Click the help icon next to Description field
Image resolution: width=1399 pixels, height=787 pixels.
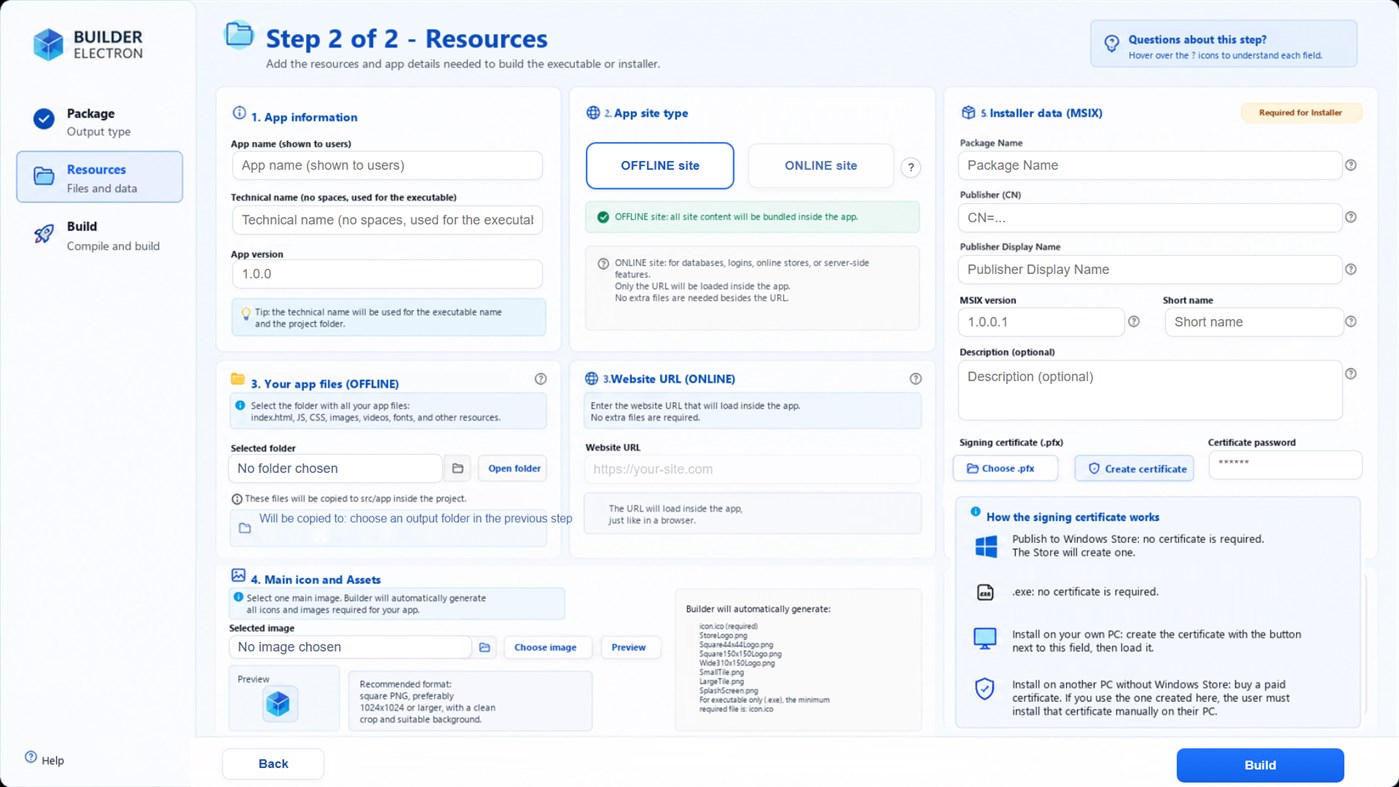click(x=1350, y=374)
